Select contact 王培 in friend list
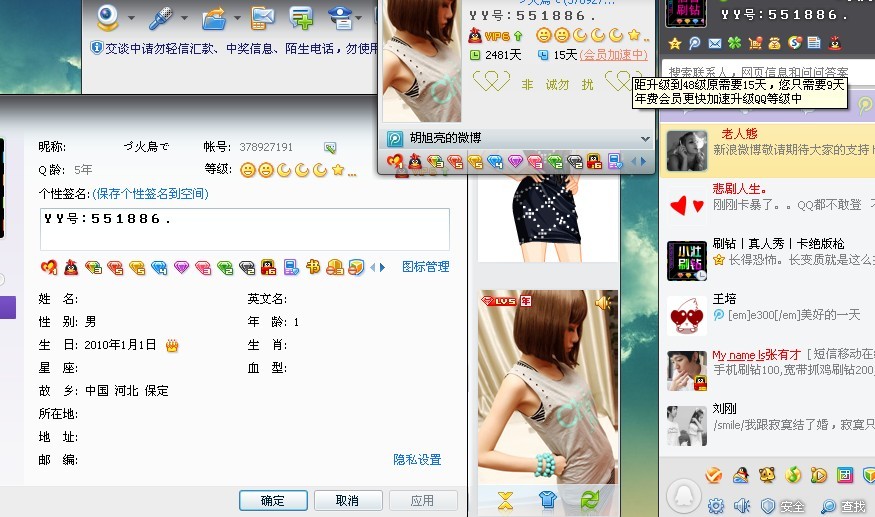 coord(767,315)
